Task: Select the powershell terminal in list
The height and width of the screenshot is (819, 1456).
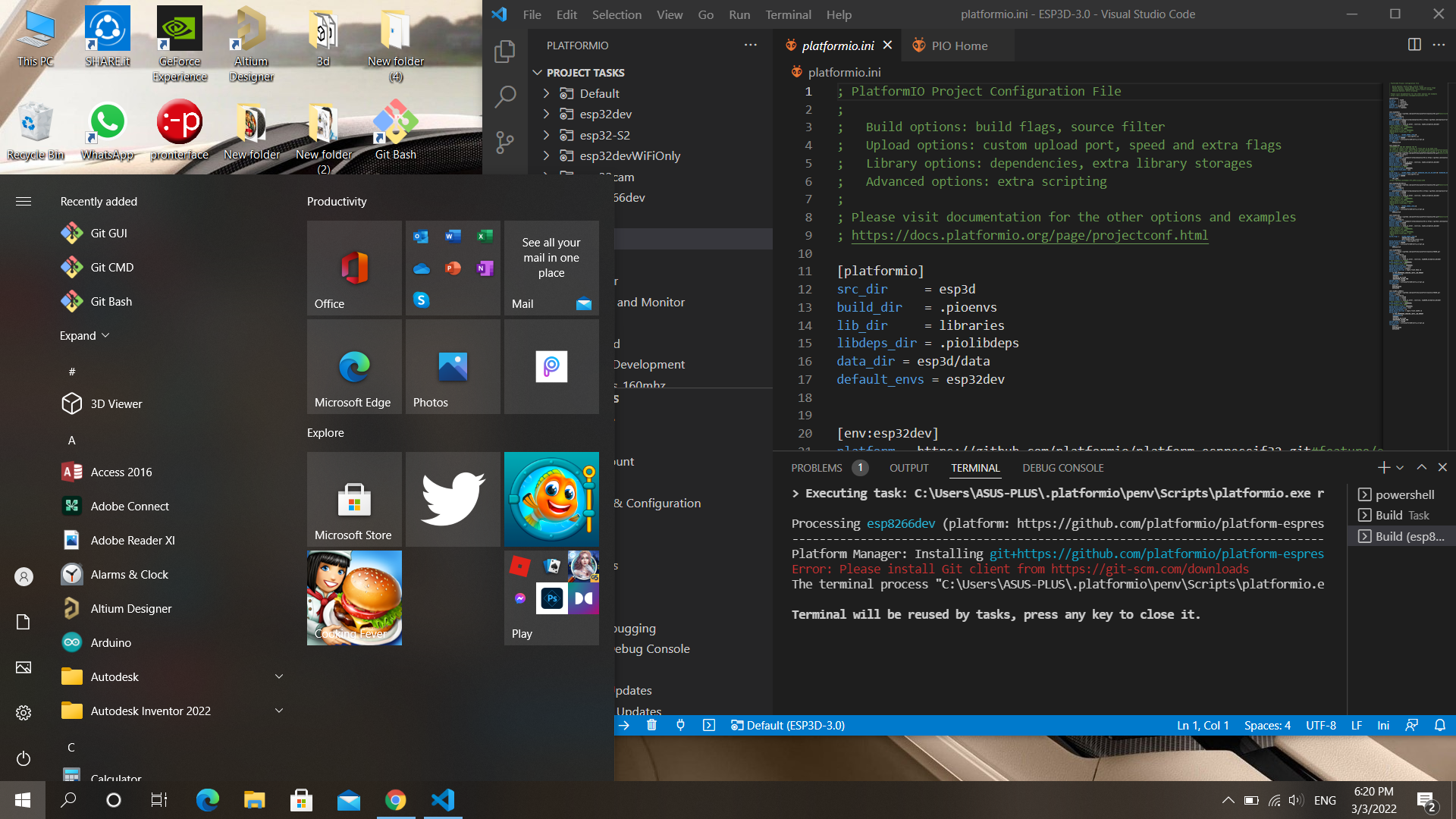Action: pos(1401,494)
